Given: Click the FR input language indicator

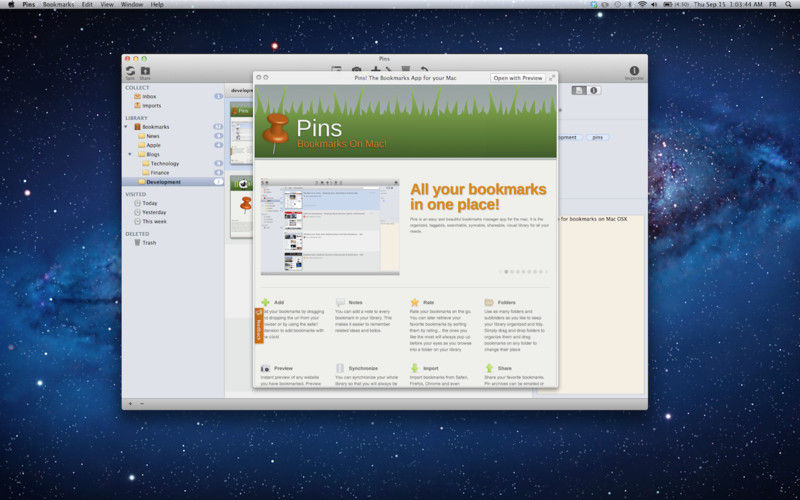Looking at the screenshot, I should (772, 4).
